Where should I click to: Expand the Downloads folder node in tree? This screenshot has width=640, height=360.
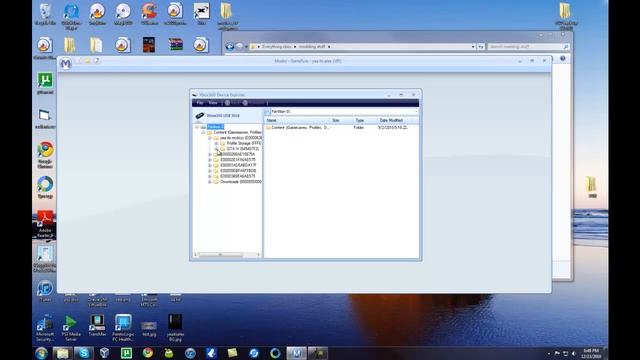point(209,182)
